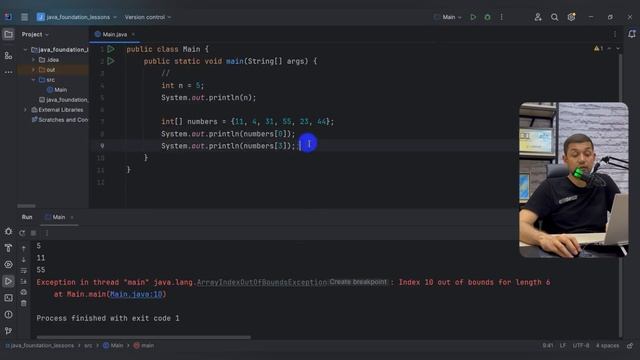The height and width of the screenshot is (360, 640).
Task: Toggle read-only lock in status bar
Action: 630,346
